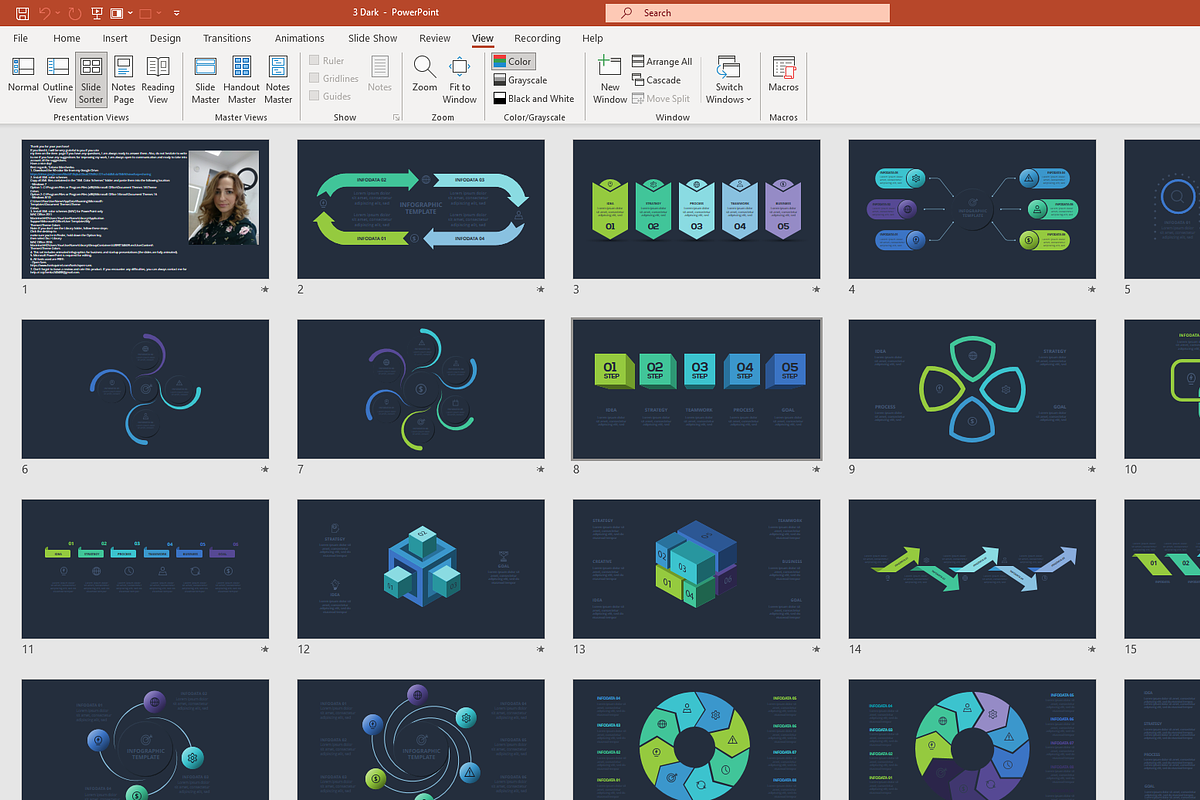Preview transition star under slide 8
This screenshot has height=800, width=1200.
pos(816,469)
